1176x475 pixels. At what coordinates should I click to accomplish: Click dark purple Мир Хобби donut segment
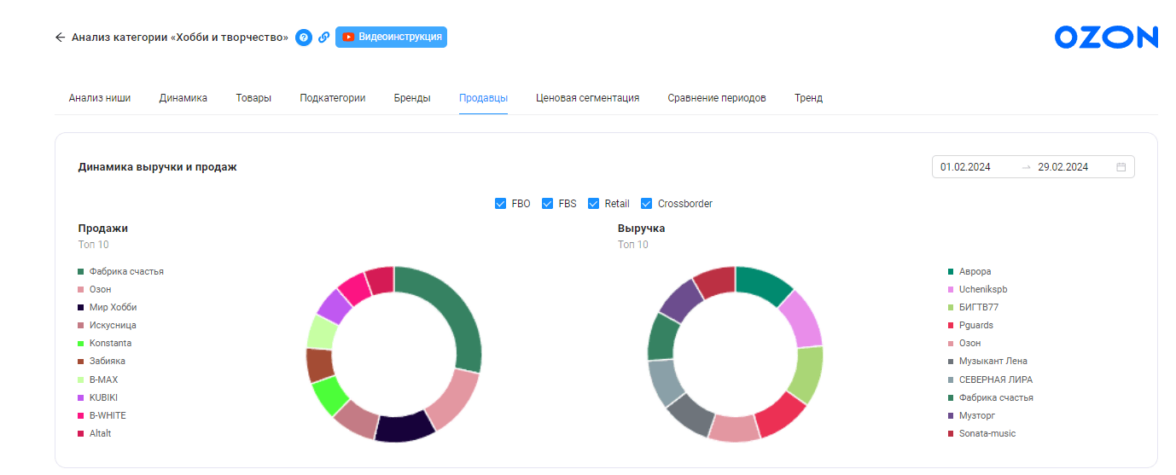[x=406, y=428]
